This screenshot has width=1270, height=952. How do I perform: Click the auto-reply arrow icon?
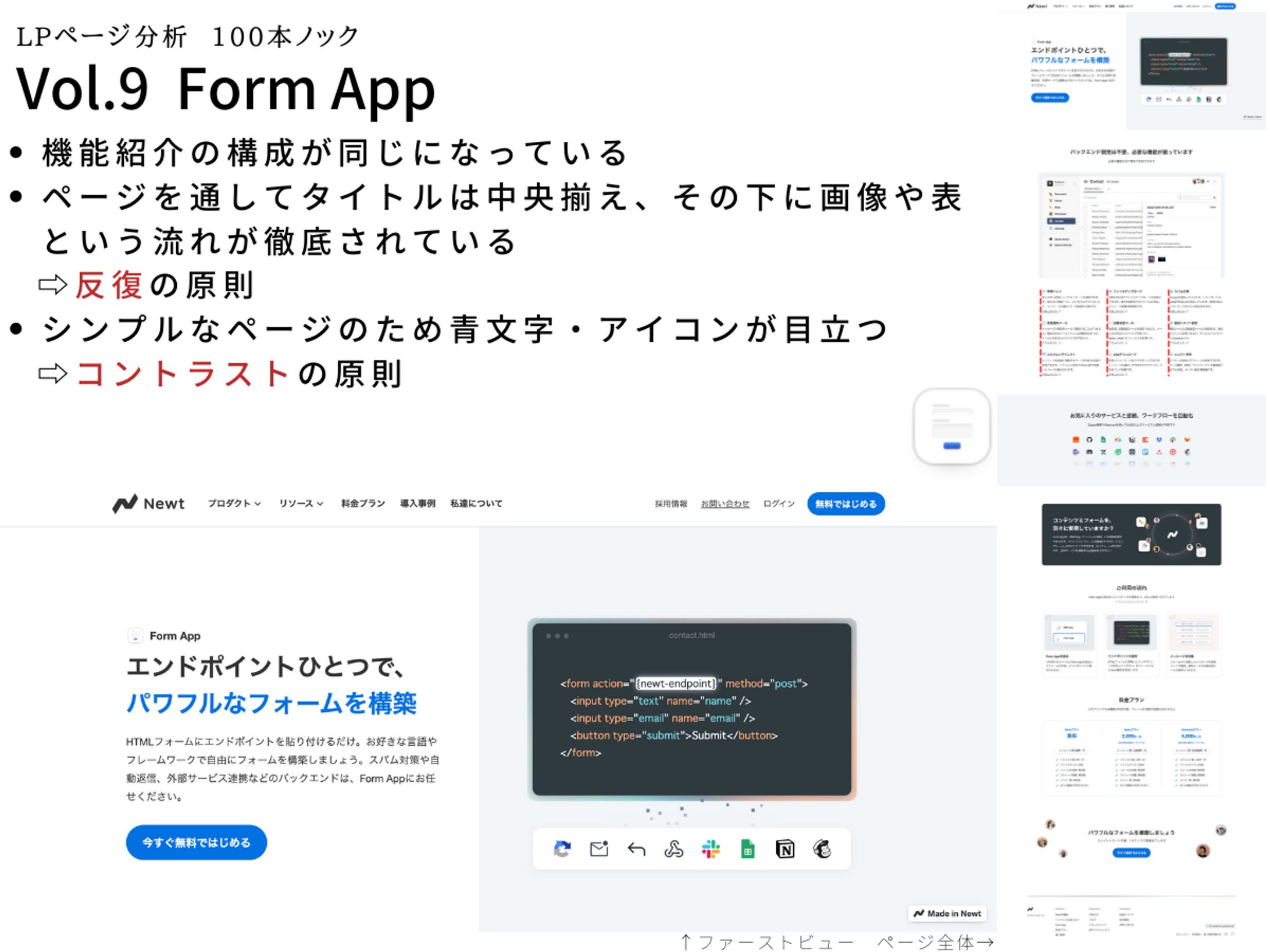pos(637,850)
